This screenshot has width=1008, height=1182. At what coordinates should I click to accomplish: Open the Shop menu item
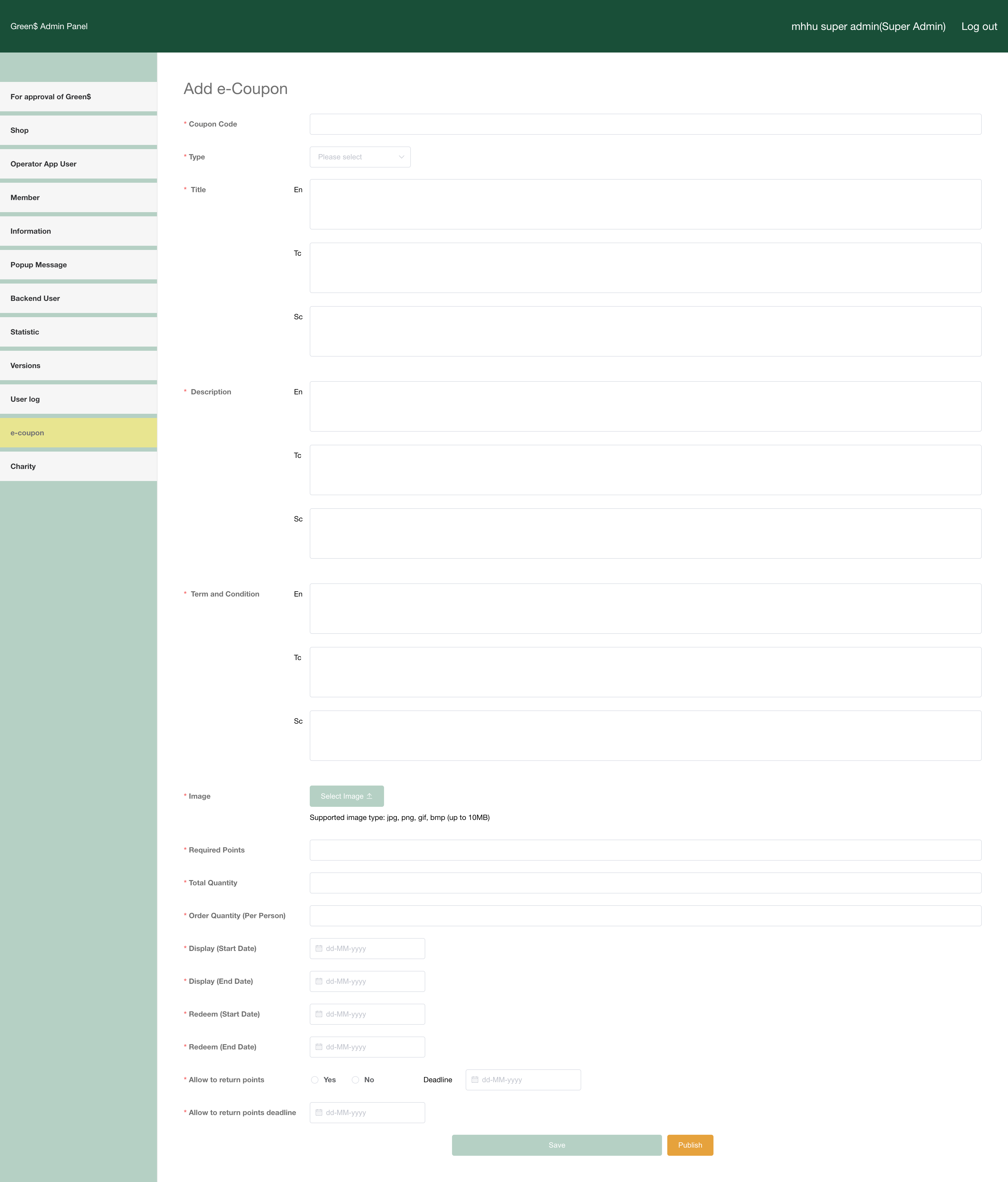pyautogui.click(x=78, y=130)
